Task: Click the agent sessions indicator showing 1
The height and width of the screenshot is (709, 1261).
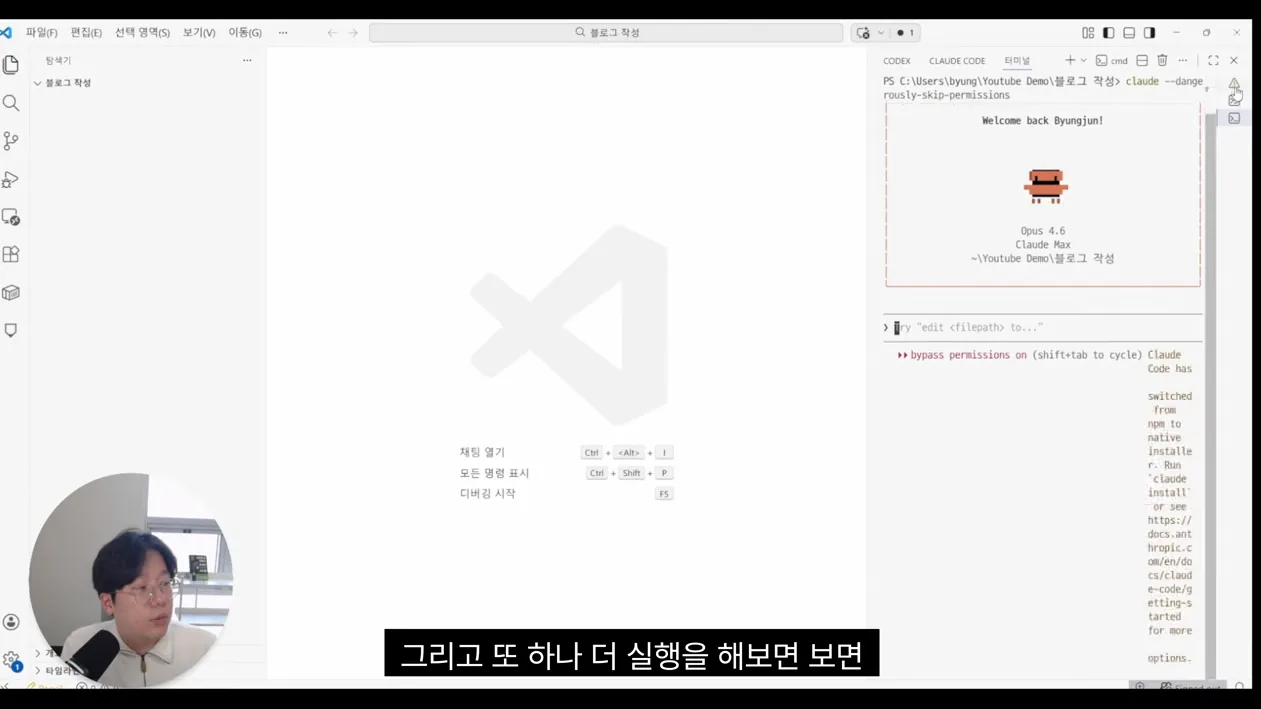Action: pyautogui.click(x=905, y=33)
